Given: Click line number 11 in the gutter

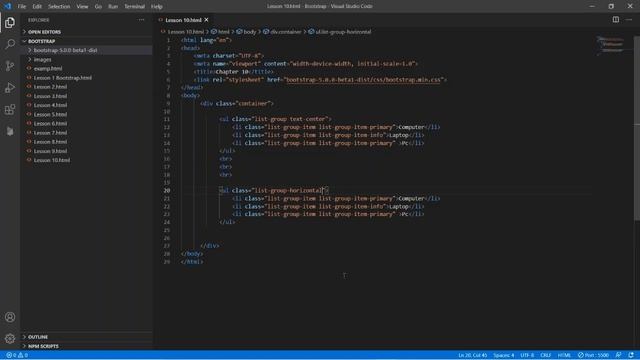Looking at the screenshot, I should click(167, 119).
